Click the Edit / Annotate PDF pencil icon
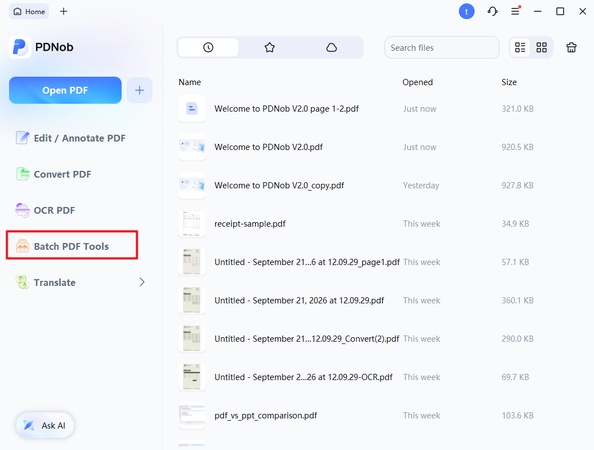Image resolution: width=594 pixels, height=450 pixels. 22,138
